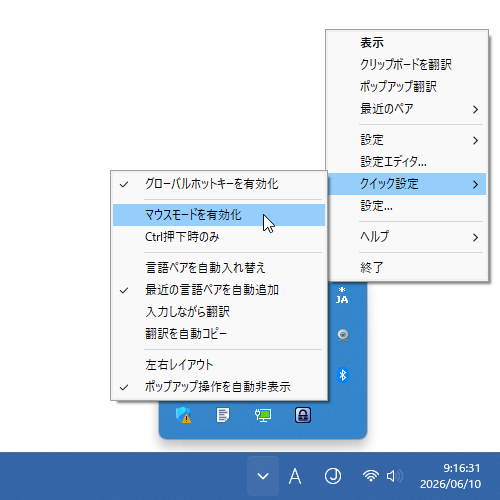Expand the 設定 submenu with arrow
The height and width of the screenshot is (500, 500).
(x=407, y=140)
